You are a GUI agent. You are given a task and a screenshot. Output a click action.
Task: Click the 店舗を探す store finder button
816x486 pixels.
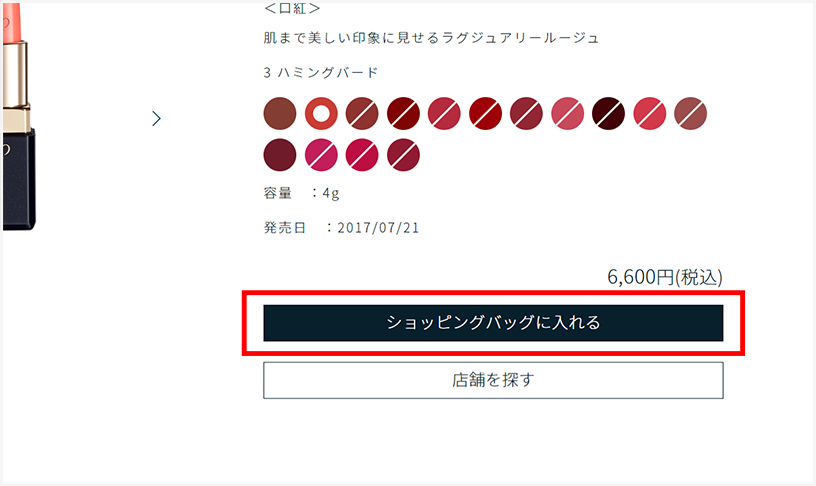point(493,380)
